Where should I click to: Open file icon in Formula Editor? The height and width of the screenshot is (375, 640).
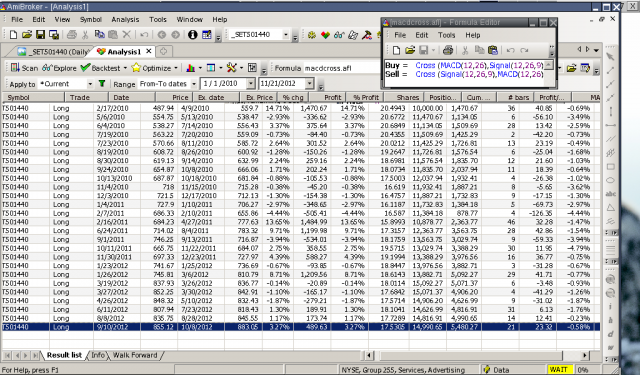click(x=410, y=50)
